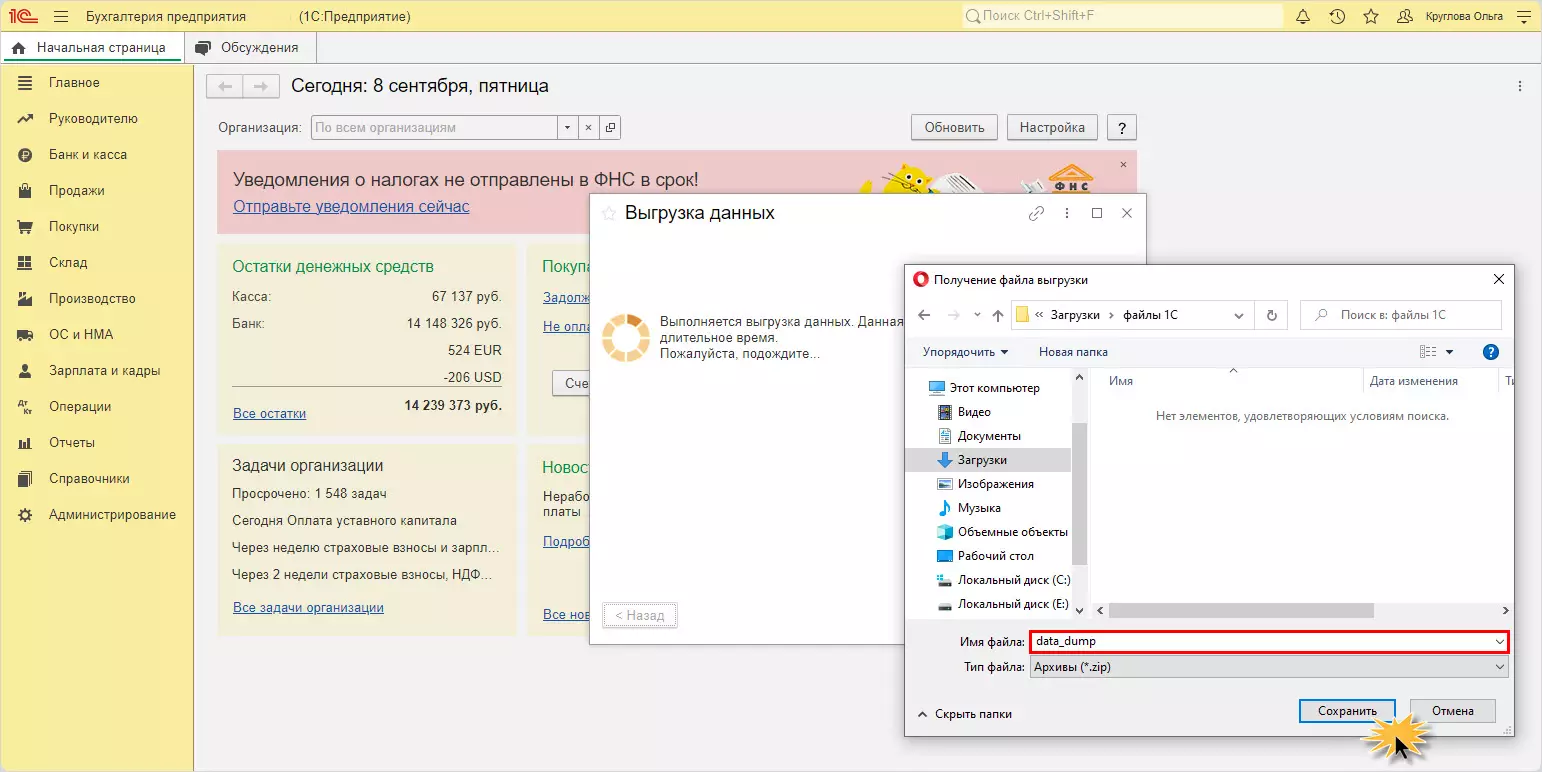Expand the Организация dropdown arrow
This screenshot has width=1542, height=772.
coord(568,128)
